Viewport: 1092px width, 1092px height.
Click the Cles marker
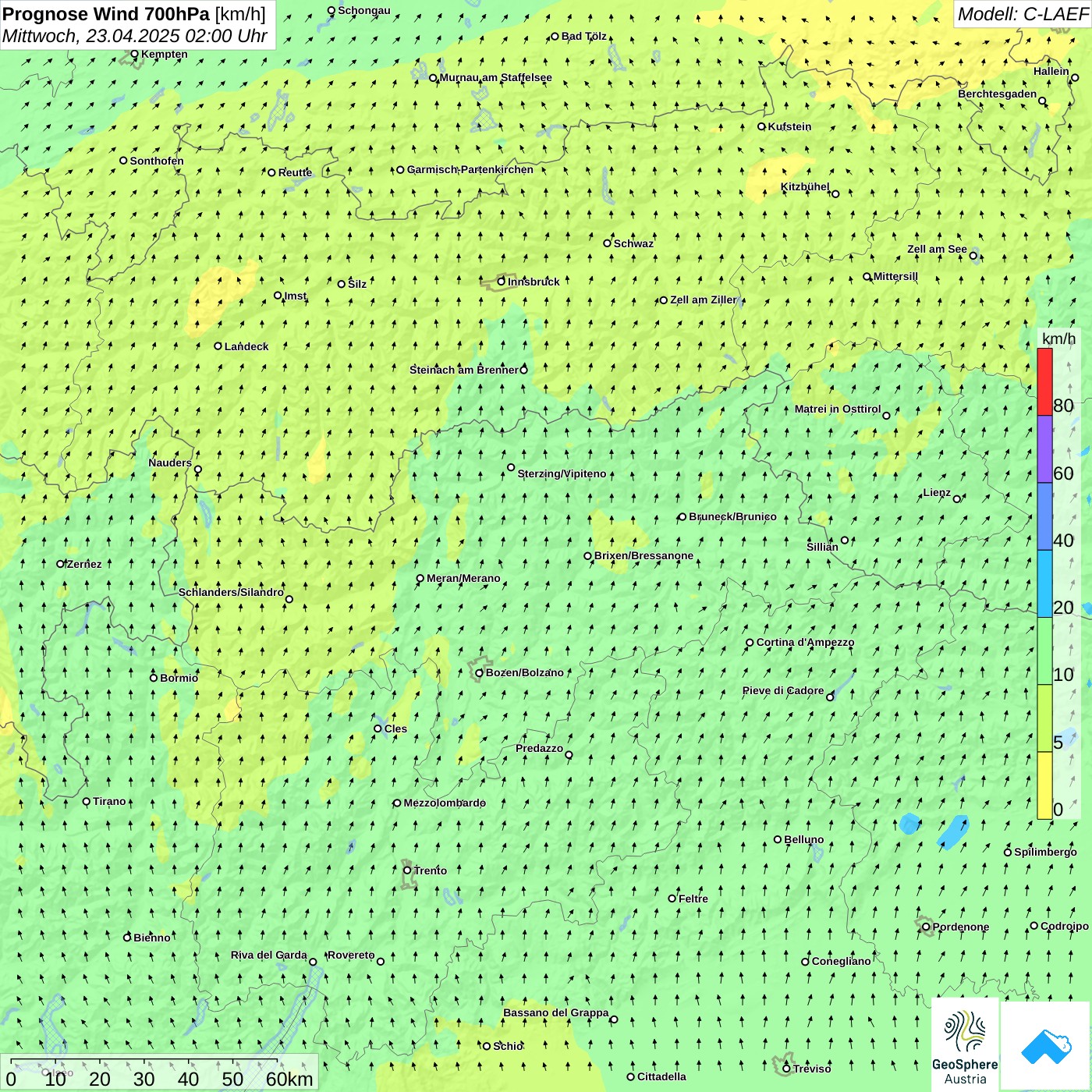(378, 729)
